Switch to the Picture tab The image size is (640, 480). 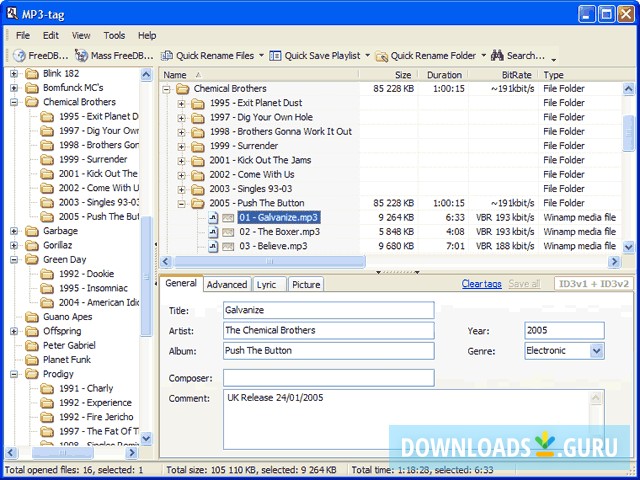point(306,285)
